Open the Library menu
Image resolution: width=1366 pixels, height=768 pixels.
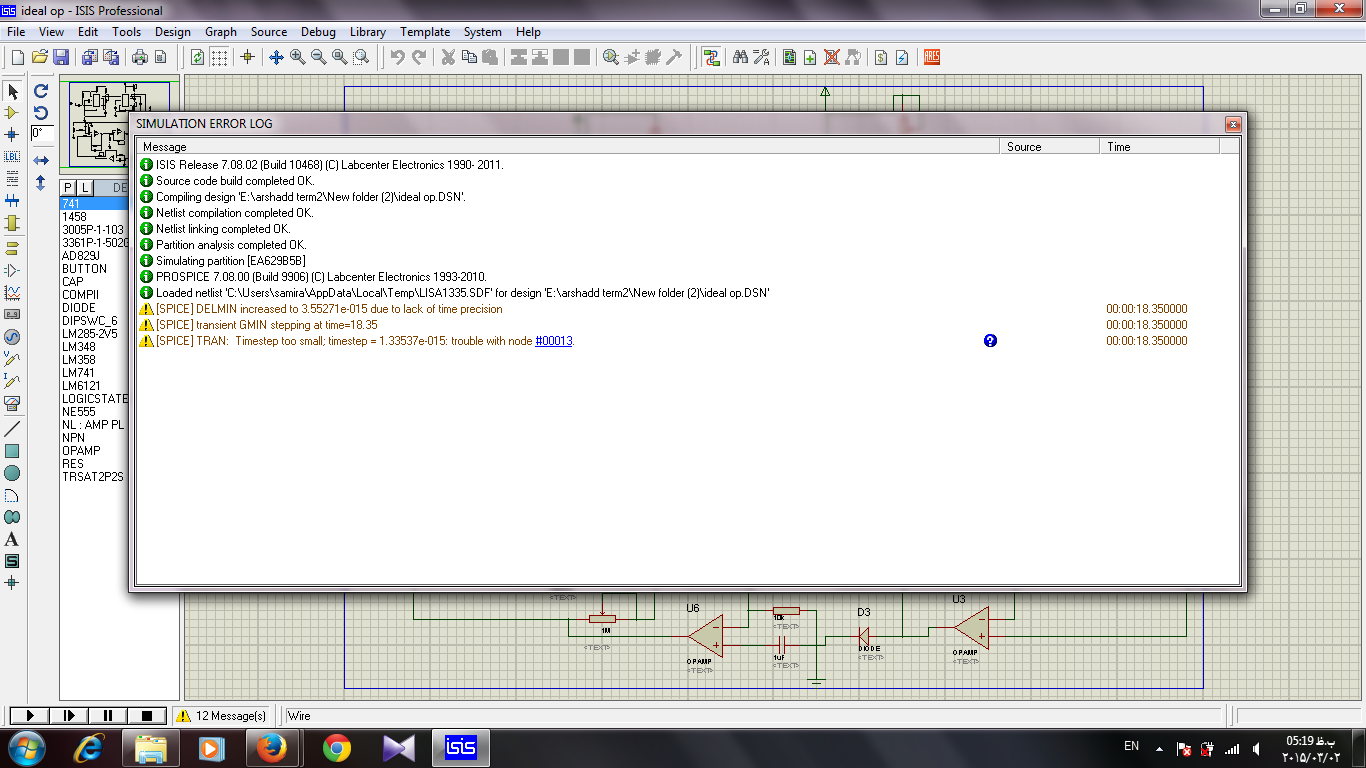[x=368, y=32]
